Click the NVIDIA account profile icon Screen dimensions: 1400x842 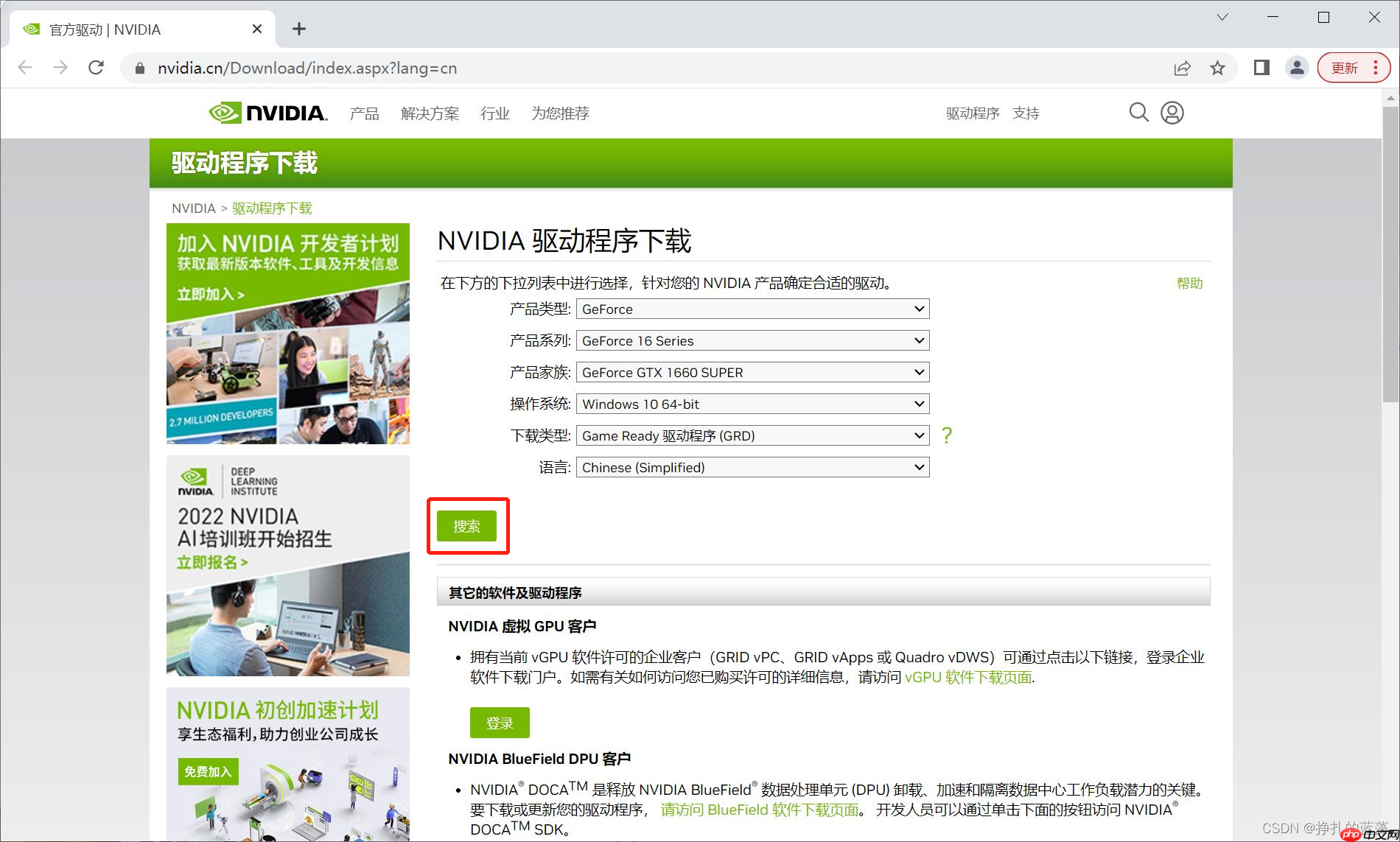tap(1172, 112)
